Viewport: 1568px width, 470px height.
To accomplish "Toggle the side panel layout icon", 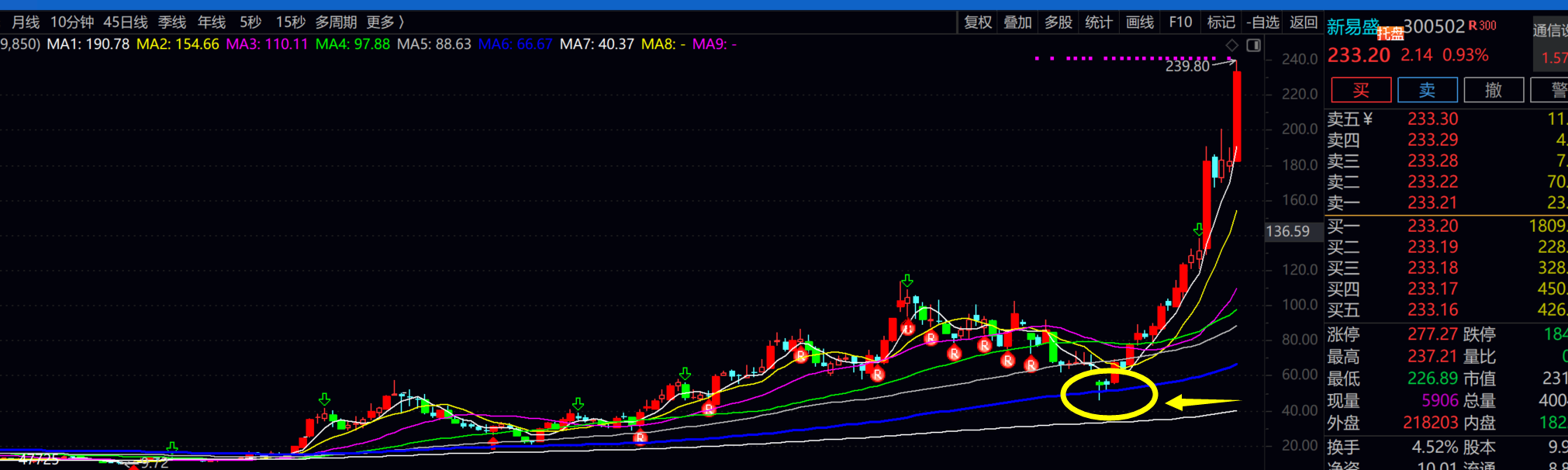I will tap(1253, 45).
